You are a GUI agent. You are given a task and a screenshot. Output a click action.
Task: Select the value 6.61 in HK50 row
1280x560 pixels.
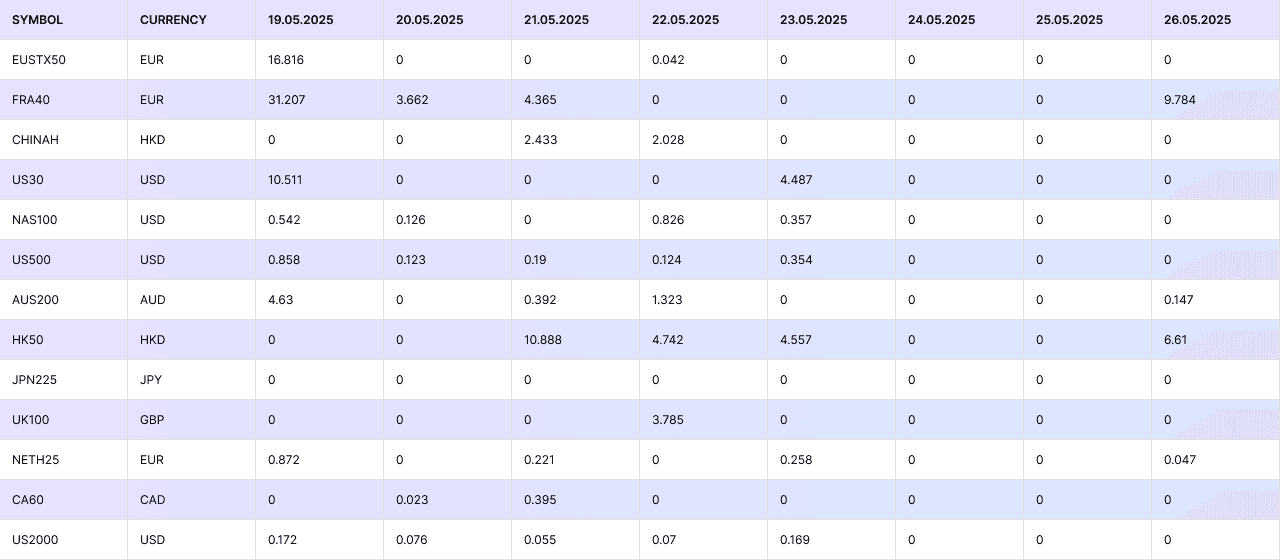point(1176,340)
